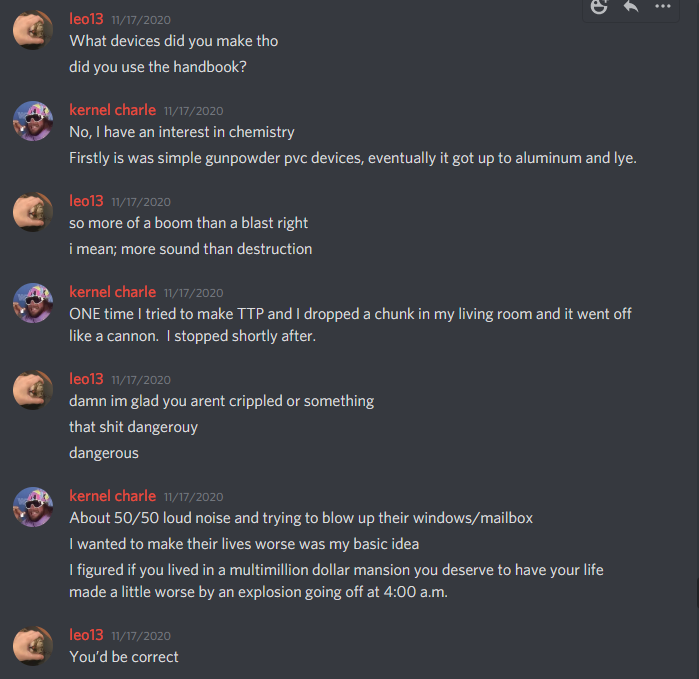Open the three-dot more options menu

click(662, 6)
